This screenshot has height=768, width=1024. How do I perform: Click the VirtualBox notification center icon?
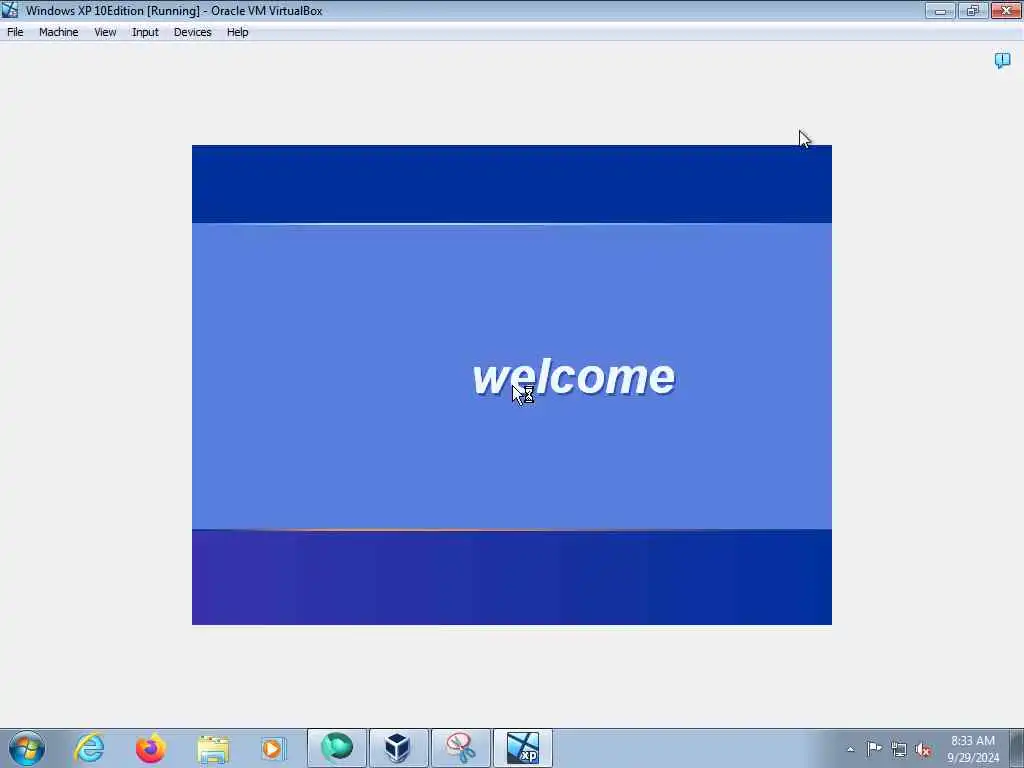click(x=1002, y=61)
